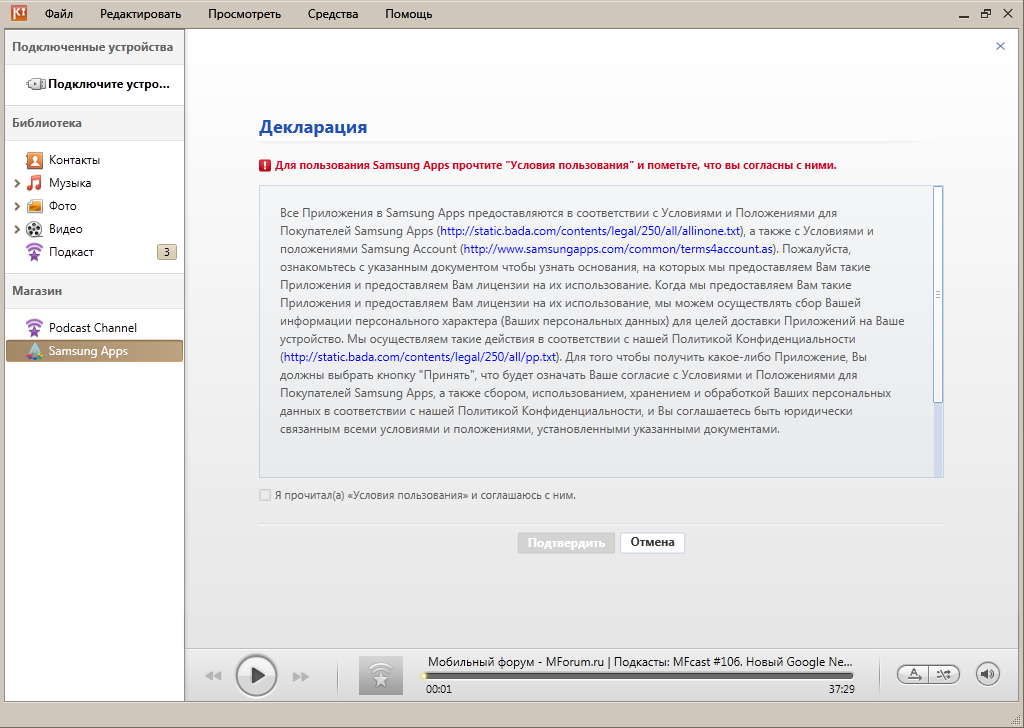The image size is (1024, 728).
Task: Close the Декларация panel with X
Action: [x=1000, y=46]
